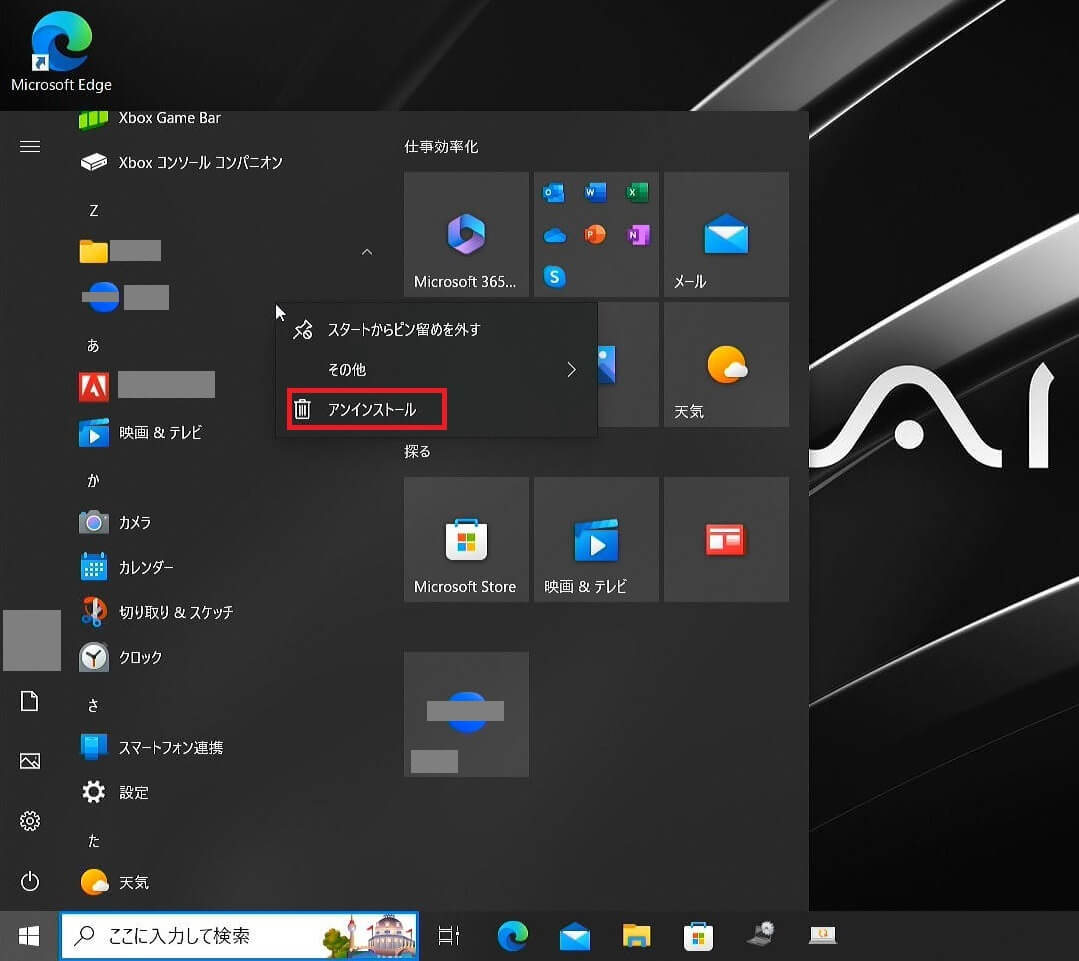
Task: Open Task View on the taskbar
Action: (449, 936)
